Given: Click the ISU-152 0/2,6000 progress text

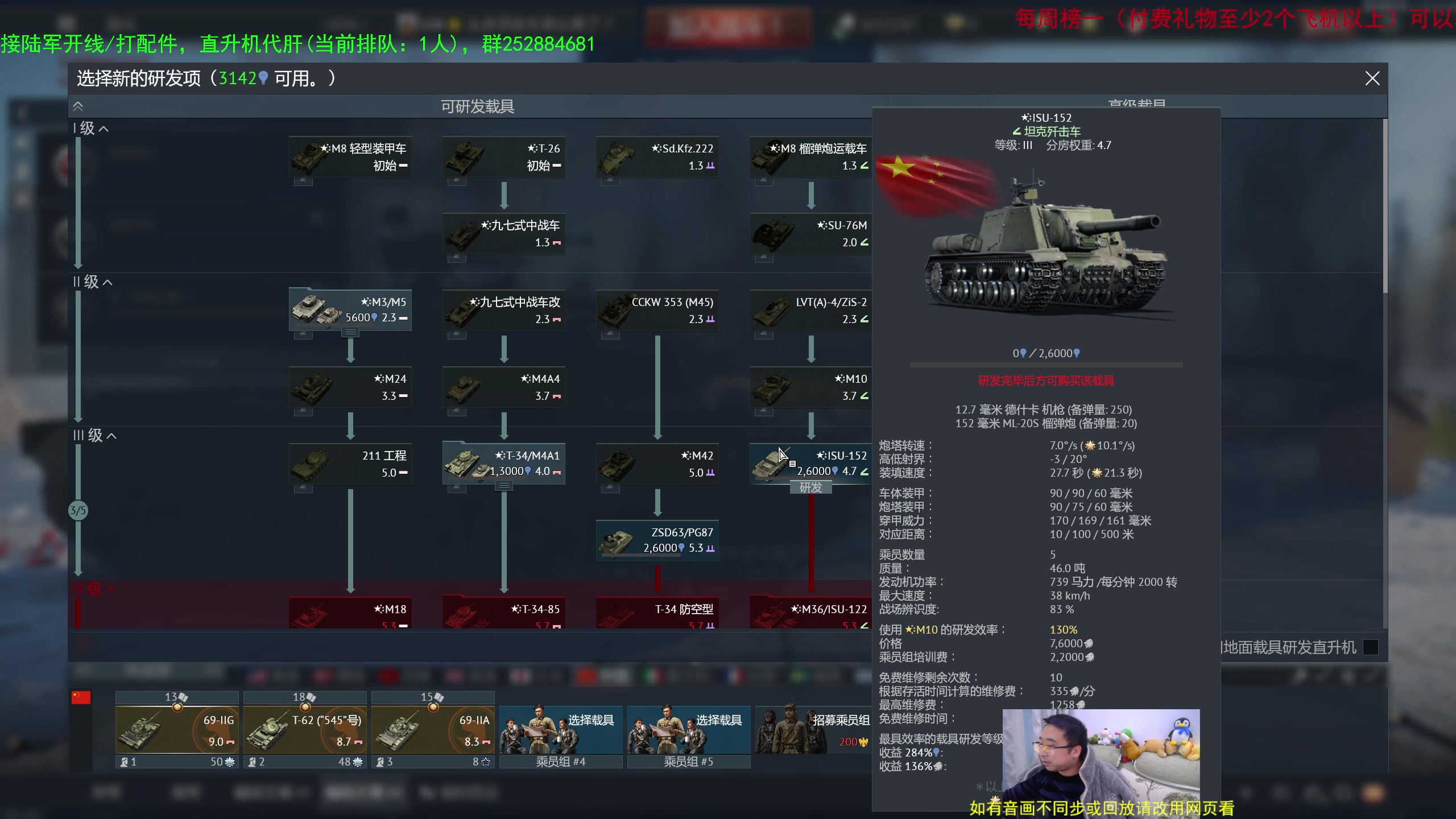Looking at the screenshot, I should 1046,353.
